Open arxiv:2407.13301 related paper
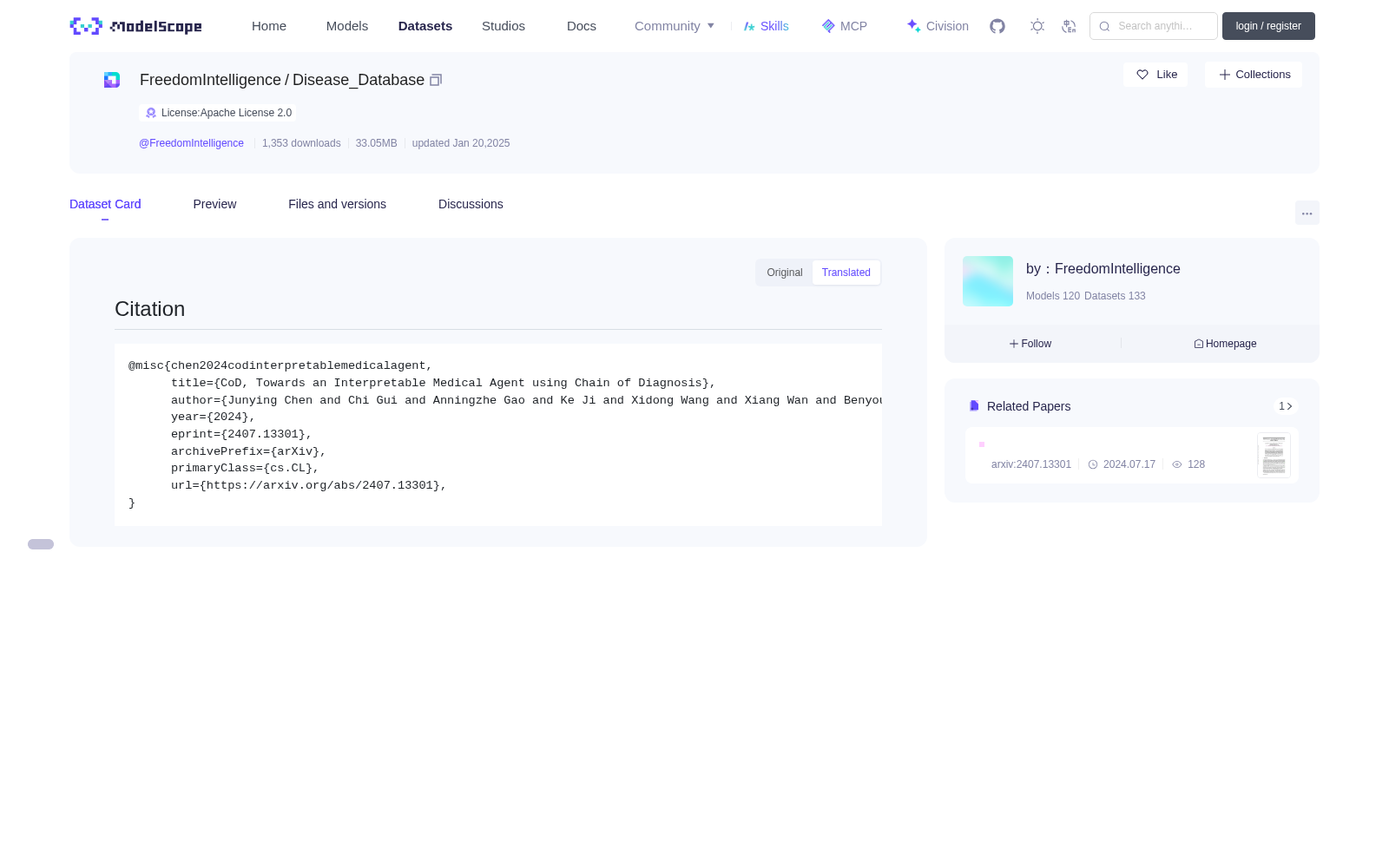The width and height of the screenshot is (1389, 868). [1031, 464]
